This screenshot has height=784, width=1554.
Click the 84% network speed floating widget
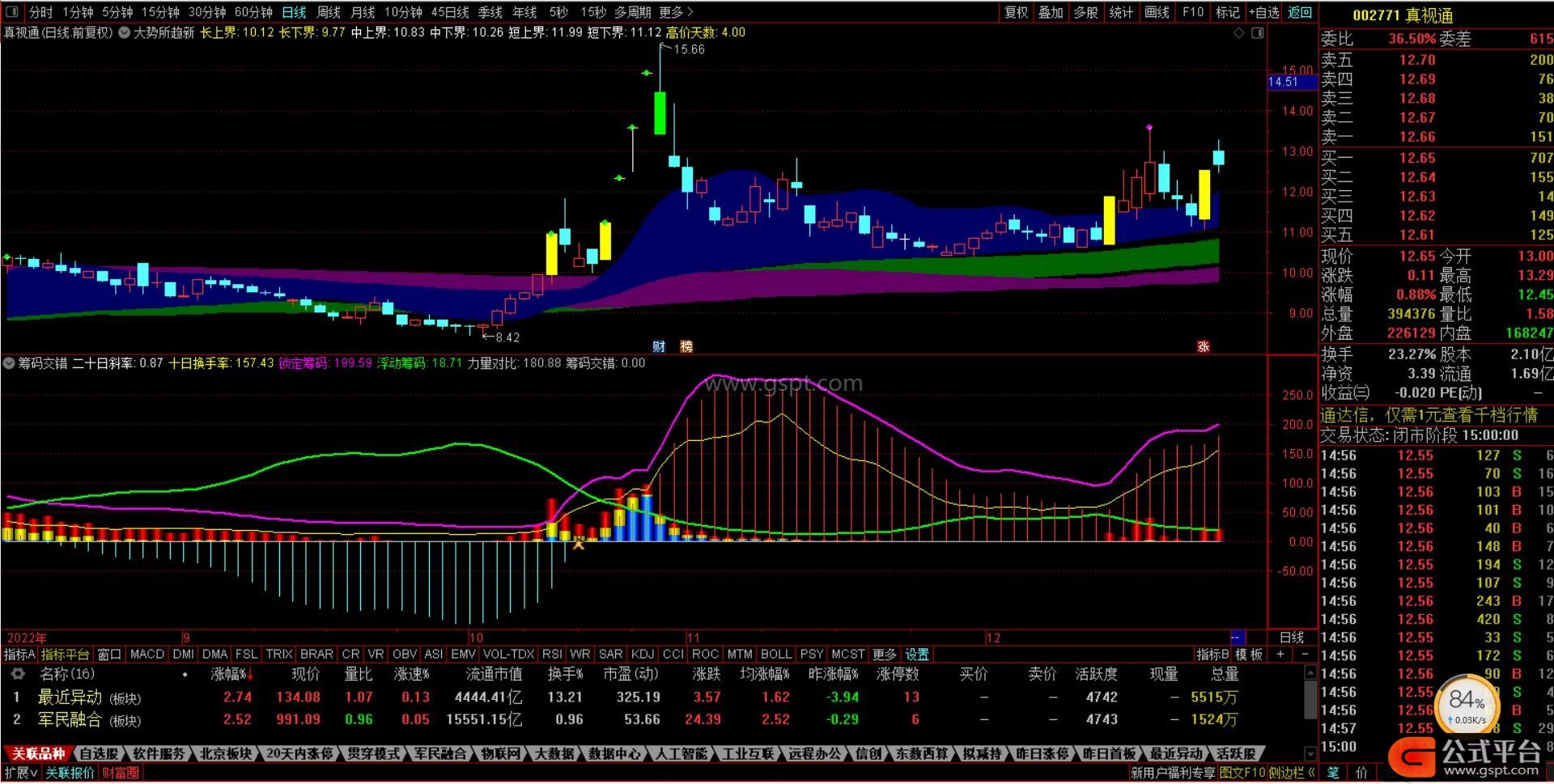tap(1467, 704)
